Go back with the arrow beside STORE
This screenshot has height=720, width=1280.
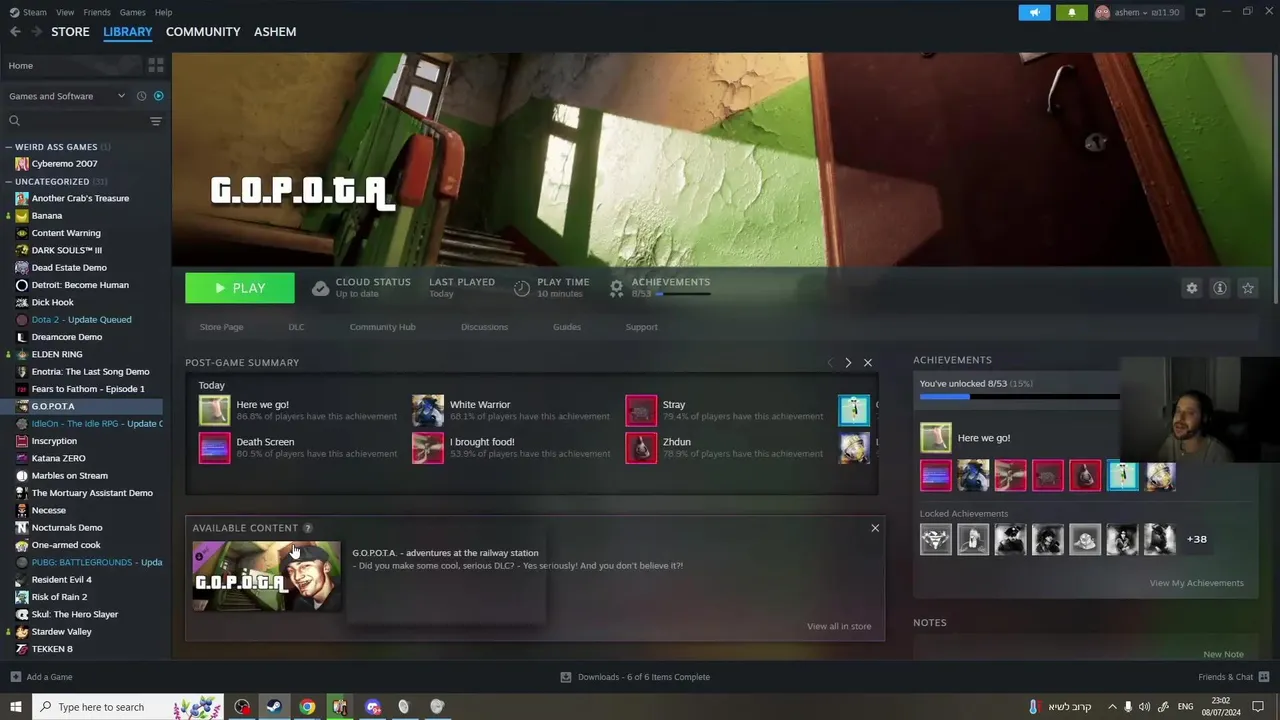click(x=15, y=32)
